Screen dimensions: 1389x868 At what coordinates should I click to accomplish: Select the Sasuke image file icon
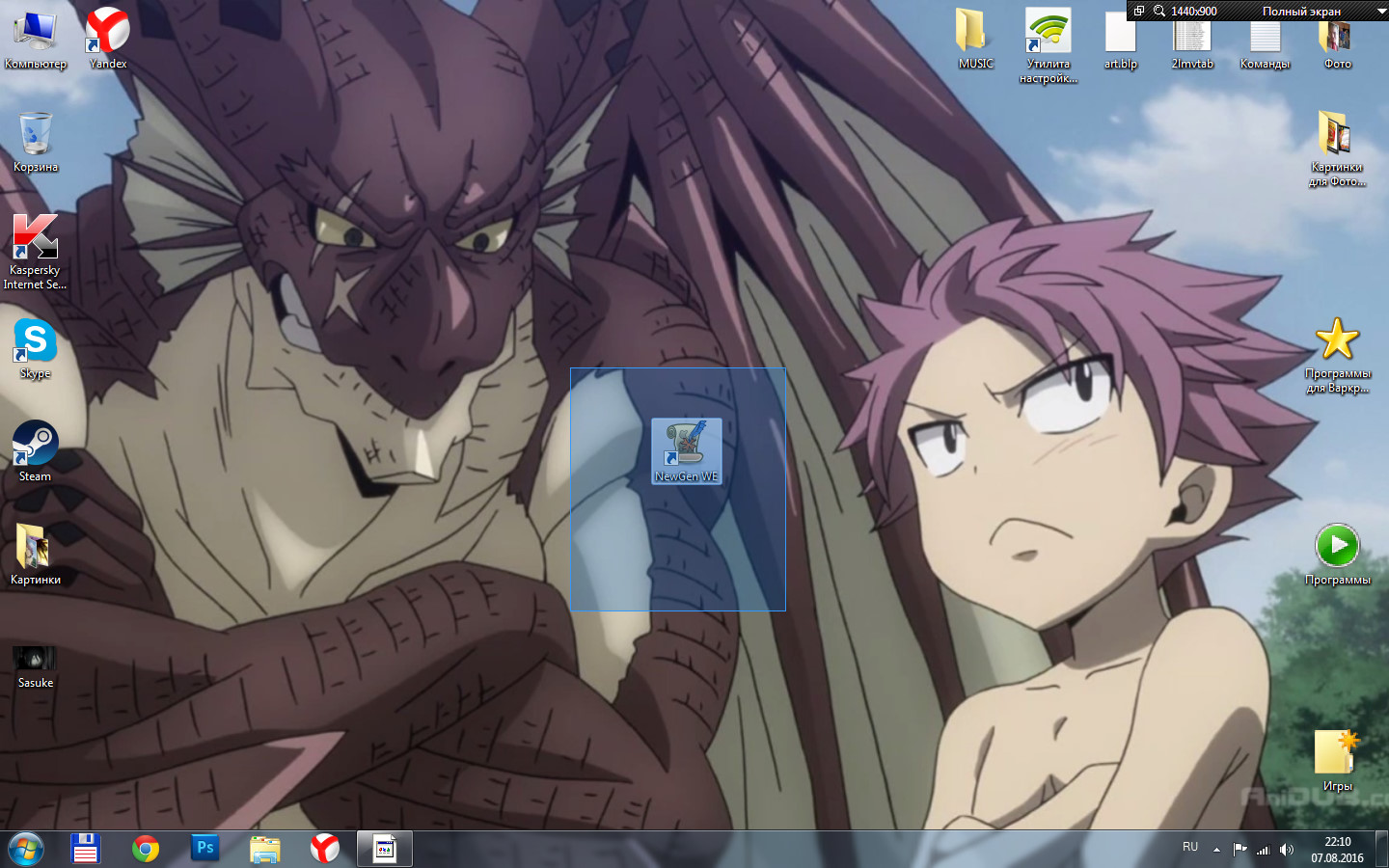coord(36,667)
